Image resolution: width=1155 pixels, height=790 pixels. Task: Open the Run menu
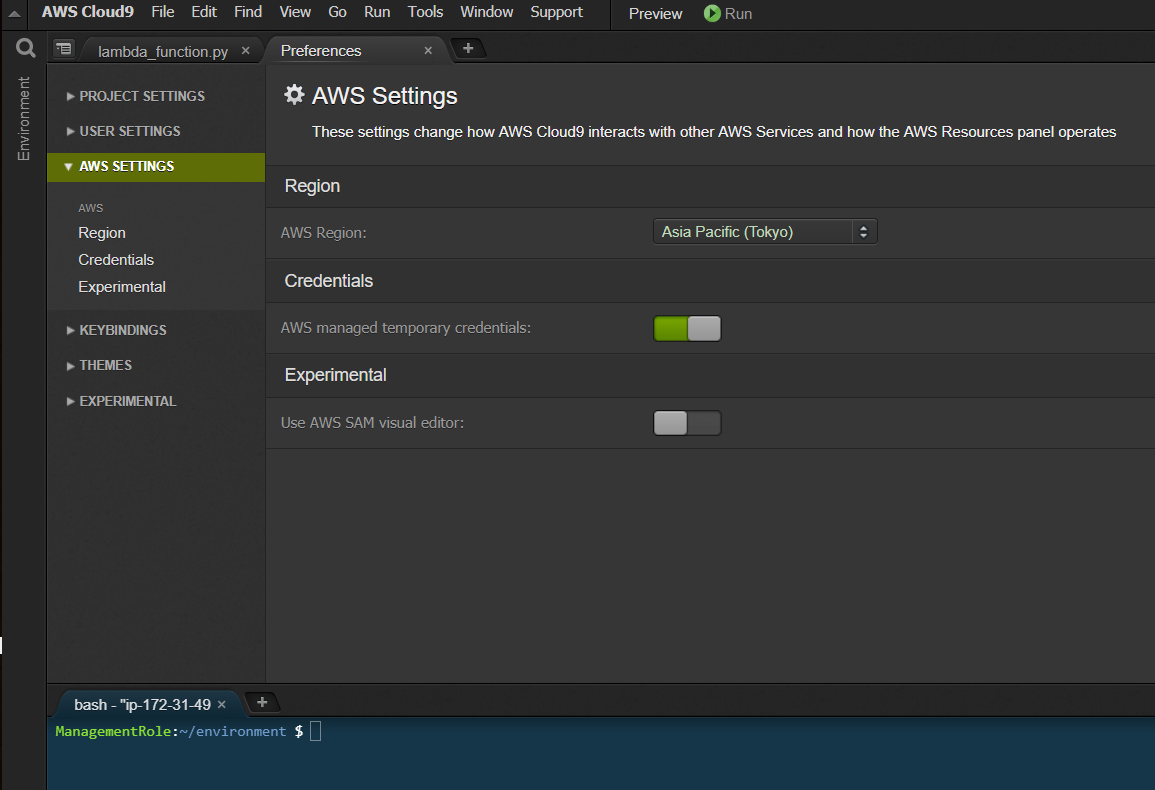pos(377,12)
